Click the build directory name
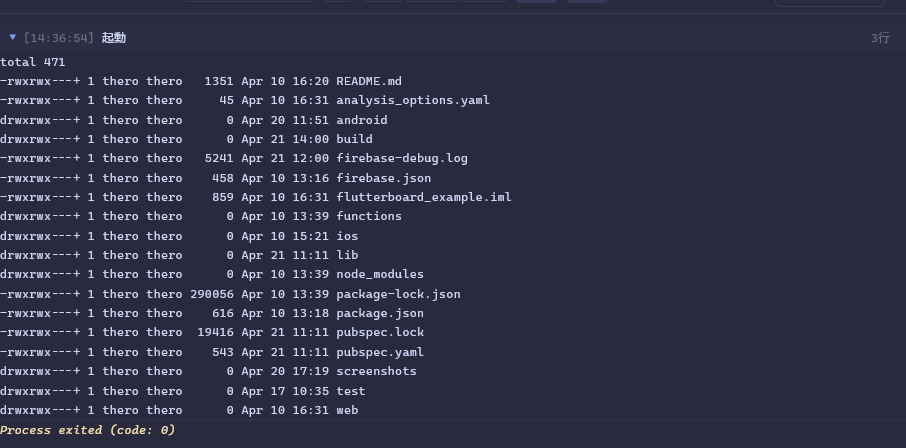The width and height of the screenshot is (906, 448). (x=354, y=139)
